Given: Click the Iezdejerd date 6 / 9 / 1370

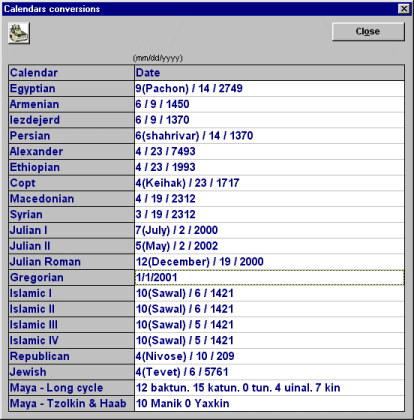Looking at the screenshot, I should (269, 120).
